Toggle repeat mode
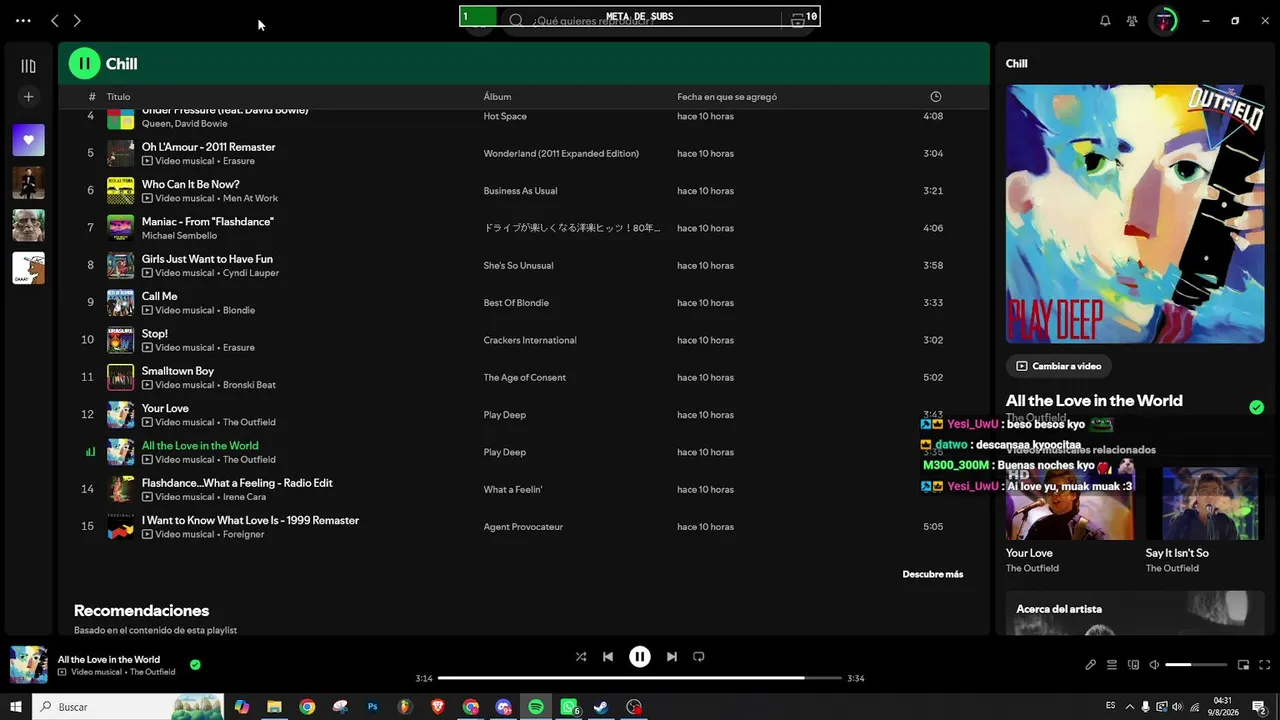Viewport: 1280px width, 720px height. click(x=699, y=657)
